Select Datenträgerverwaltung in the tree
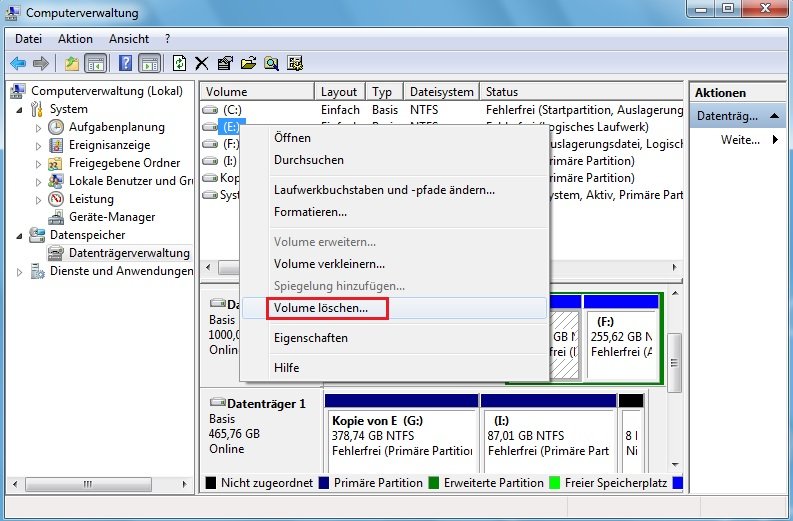This screenshot has height=521, width=793. coord(129,253)
